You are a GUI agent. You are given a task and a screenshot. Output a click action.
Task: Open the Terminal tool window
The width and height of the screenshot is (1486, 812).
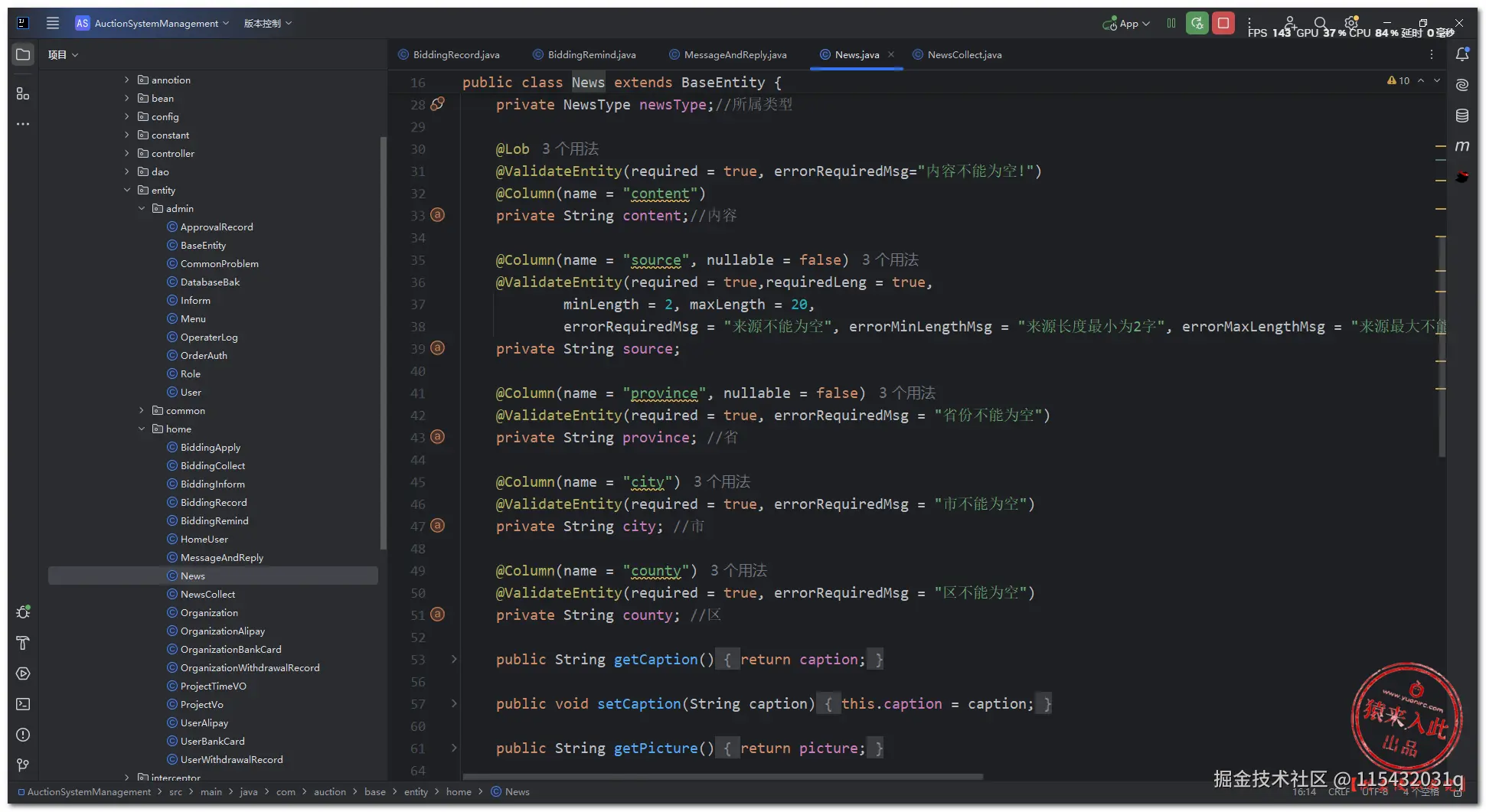23,704
